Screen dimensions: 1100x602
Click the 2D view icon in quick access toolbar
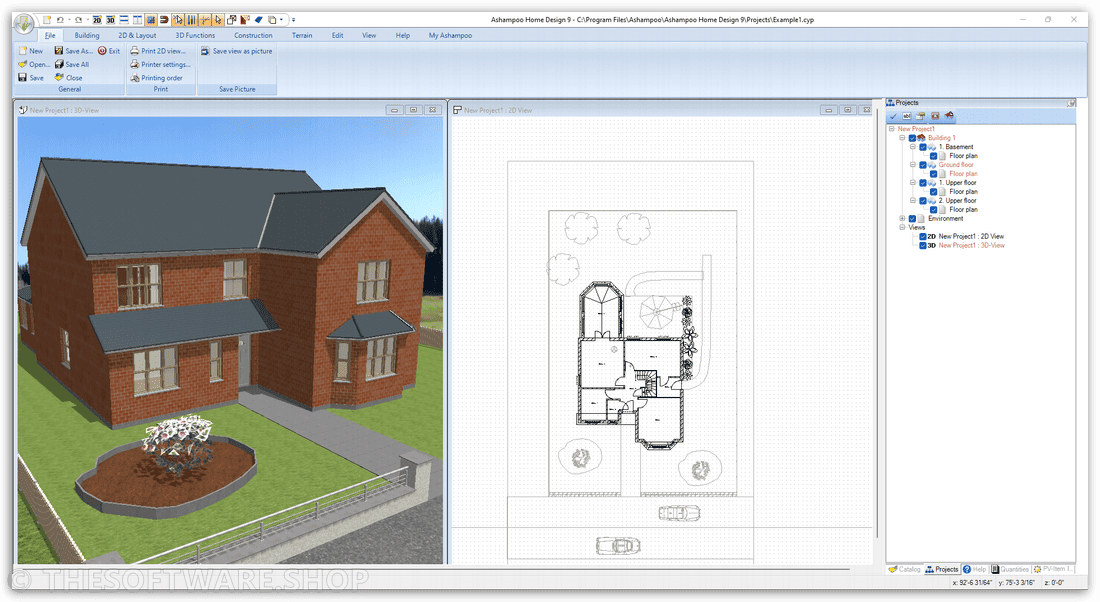(97, 20)
